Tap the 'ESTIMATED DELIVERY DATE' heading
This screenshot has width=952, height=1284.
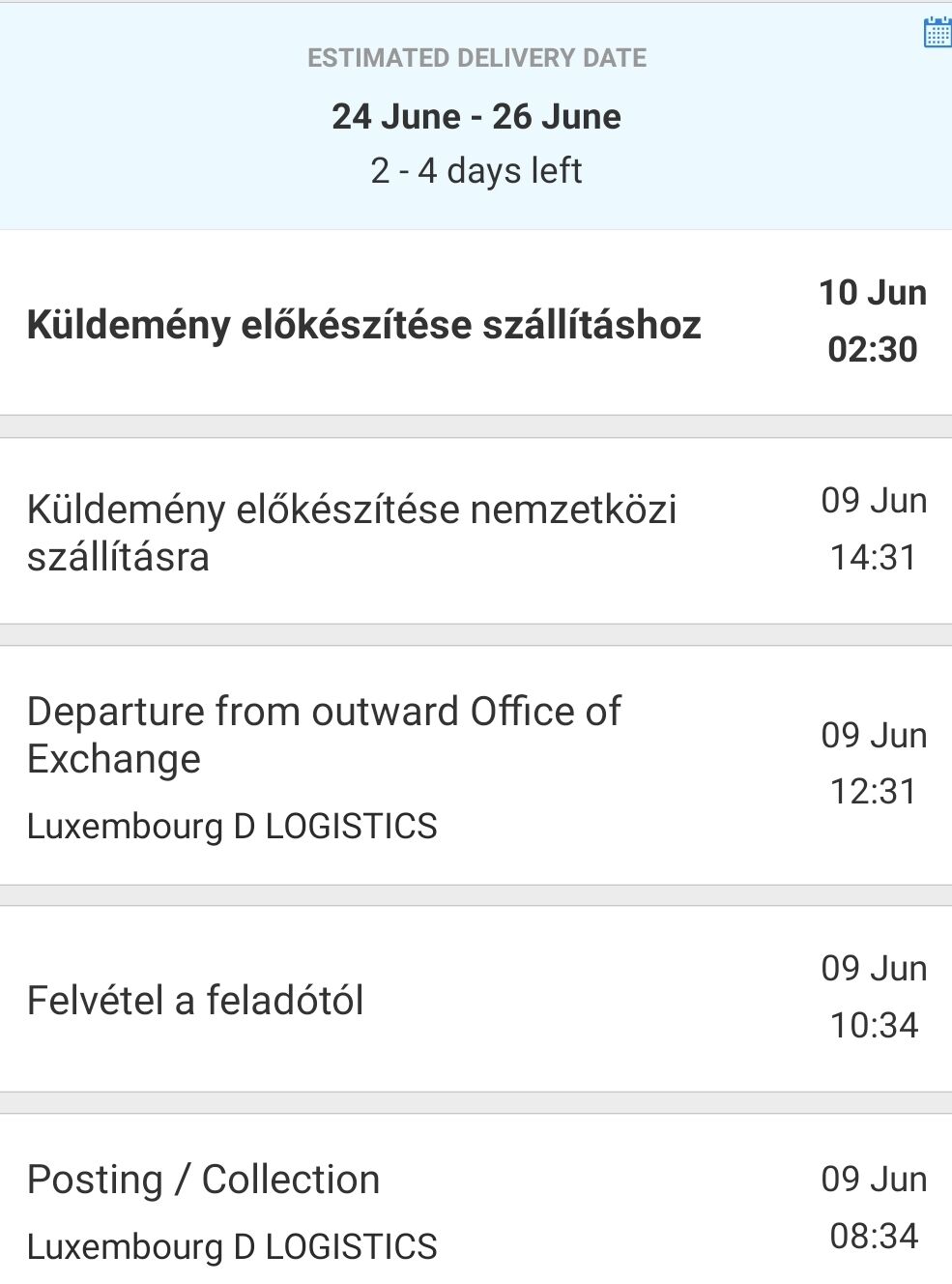pyautogui.click(x=476, y=58)
